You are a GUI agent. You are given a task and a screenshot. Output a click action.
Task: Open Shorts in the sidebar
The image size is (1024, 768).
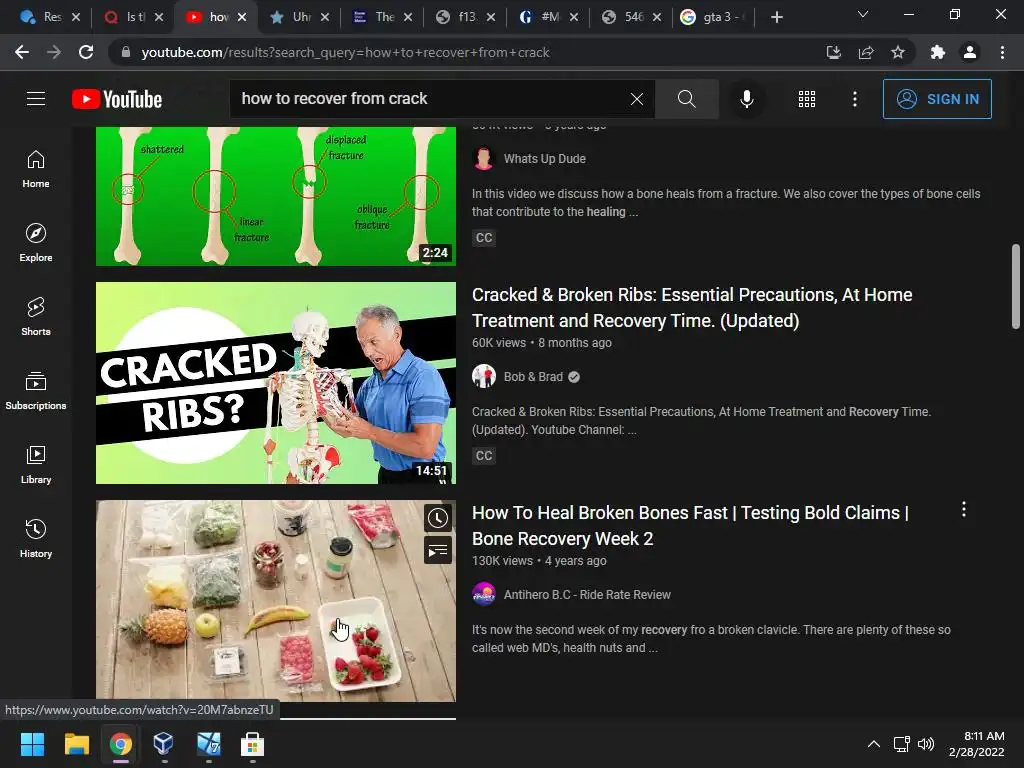36,317
